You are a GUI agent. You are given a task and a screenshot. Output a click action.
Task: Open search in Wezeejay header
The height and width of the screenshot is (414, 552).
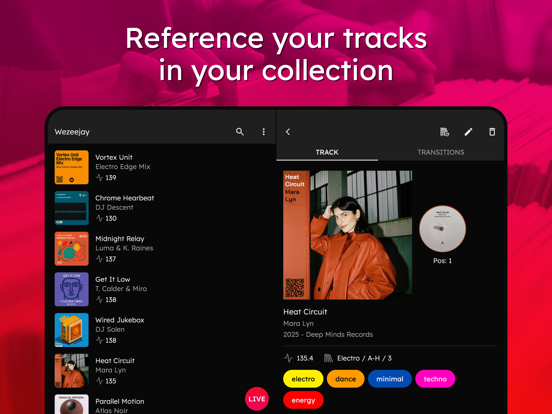240,132
